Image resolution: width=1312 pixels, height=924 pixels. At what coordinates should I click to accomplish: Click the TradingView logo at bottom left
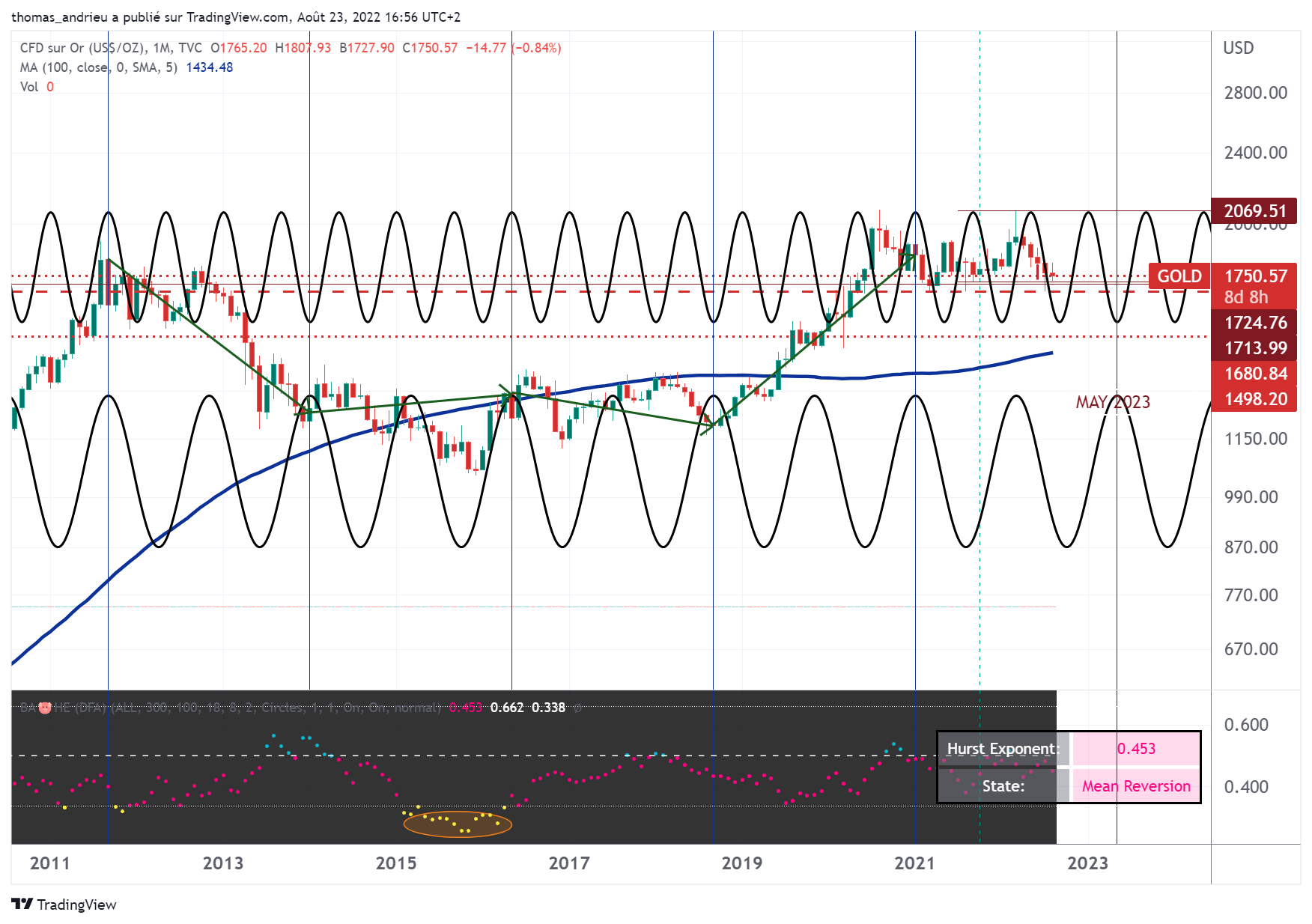(x=64, y=905)
